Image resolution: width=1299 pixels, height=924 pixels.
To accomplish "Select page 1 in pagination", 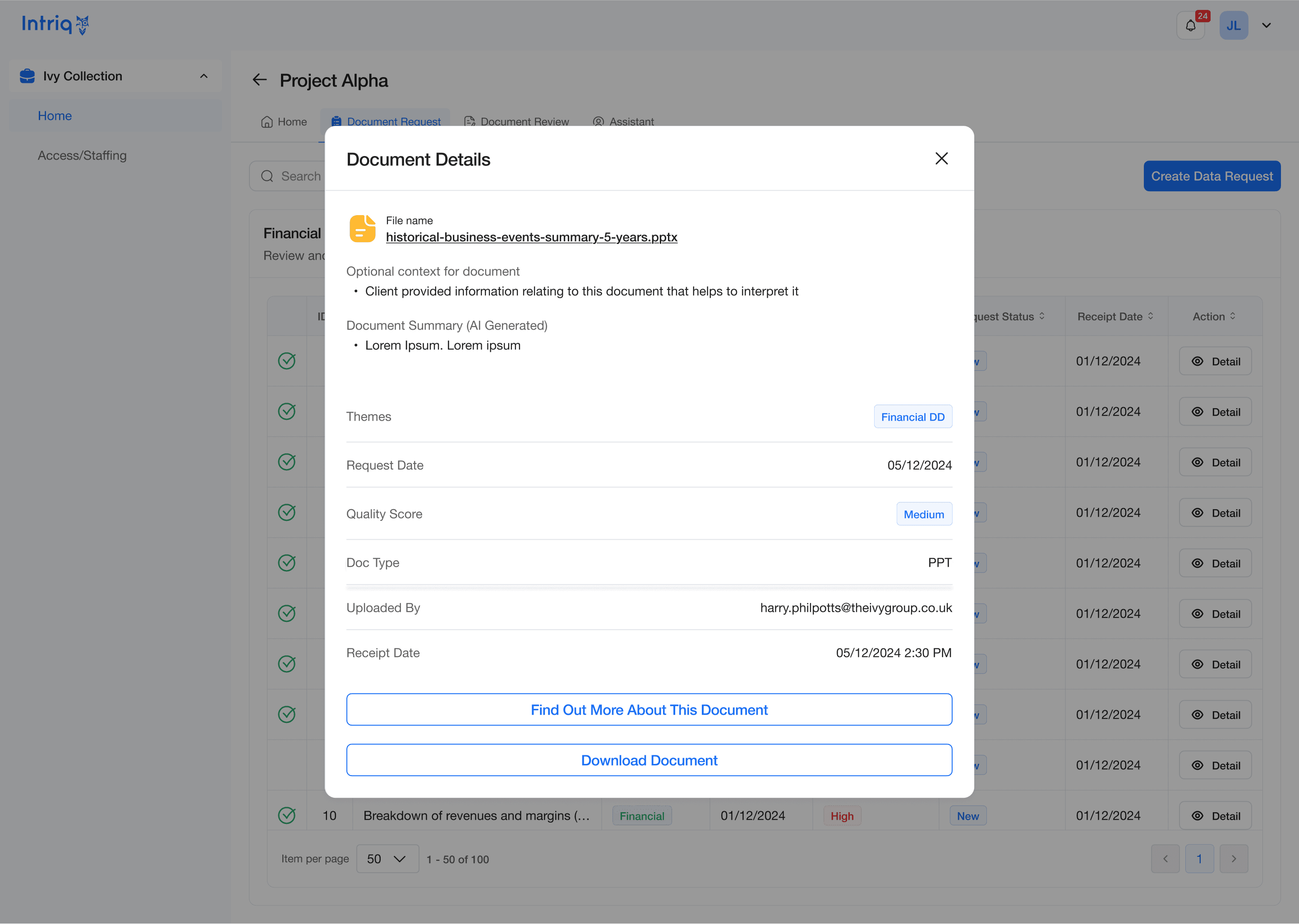I will click(1199, 859).
